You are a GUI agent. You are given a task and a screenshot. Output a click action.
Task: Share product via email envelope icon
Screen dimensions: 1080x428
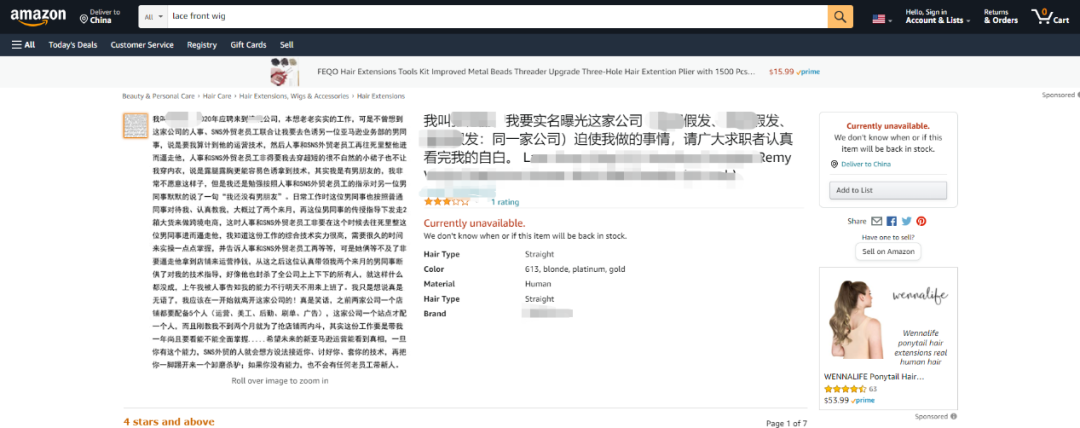click(877, 221)
